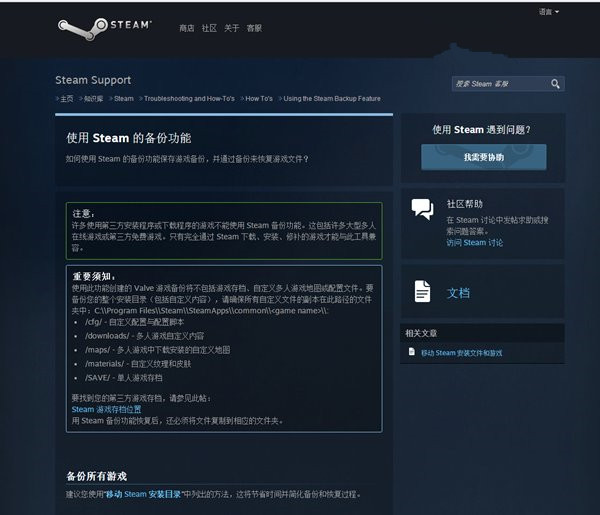Select 客服 in the top navigation
The image size is (600, 515).
pos(255,28)
